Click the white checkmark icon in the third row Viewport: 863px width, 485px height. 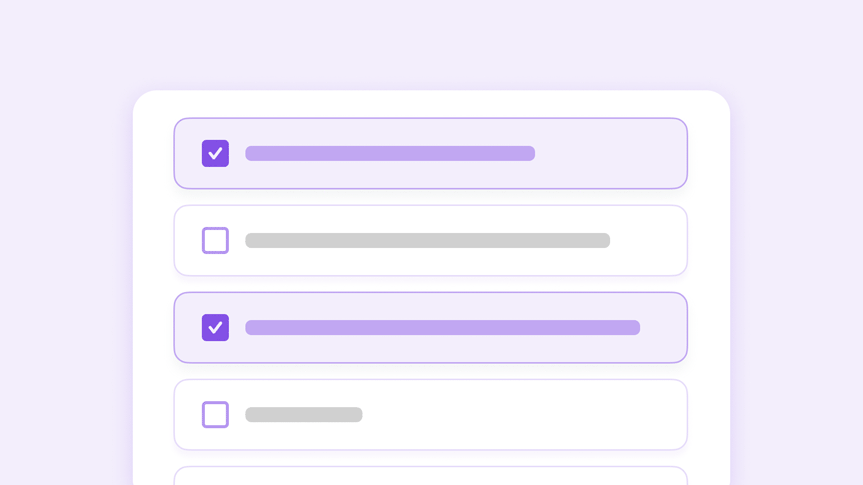point(215,327)
